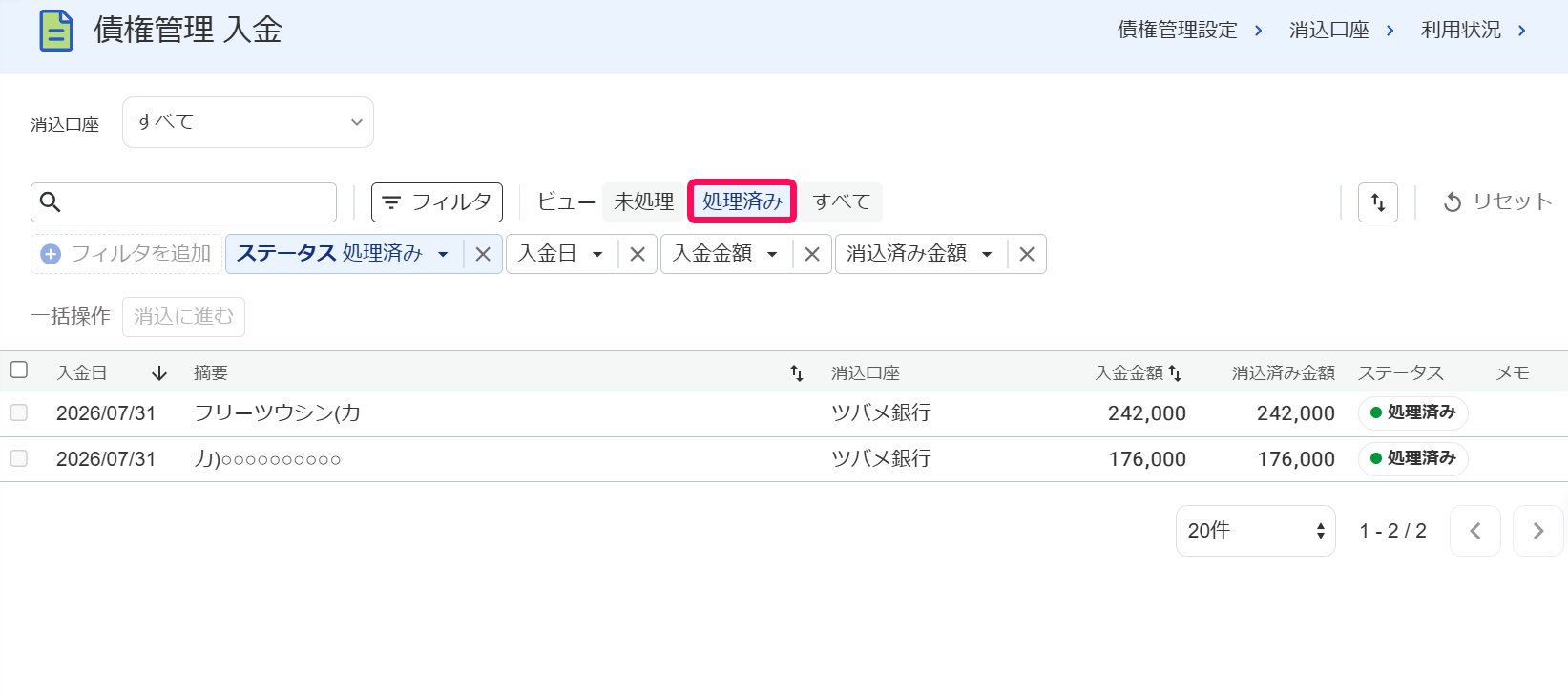This screenshot has width=1568, height=697.
Task: Click the 消込に進む button
Action: 183,317
